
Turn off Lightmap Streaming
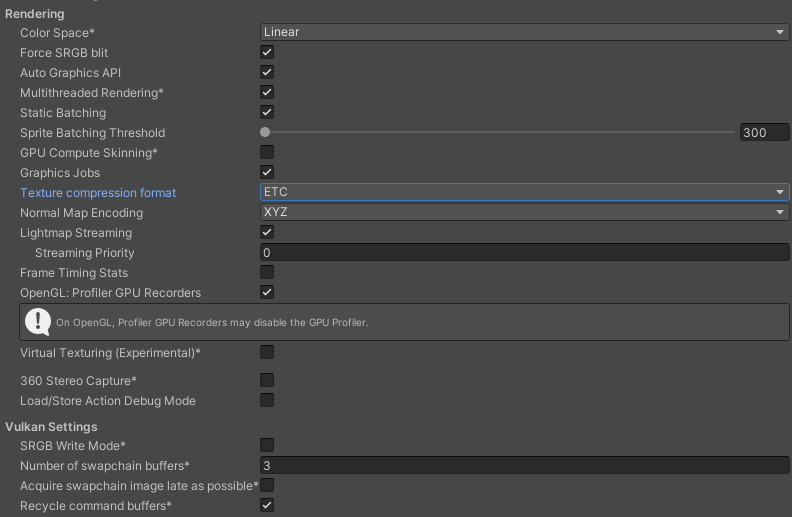coord(267,232)
